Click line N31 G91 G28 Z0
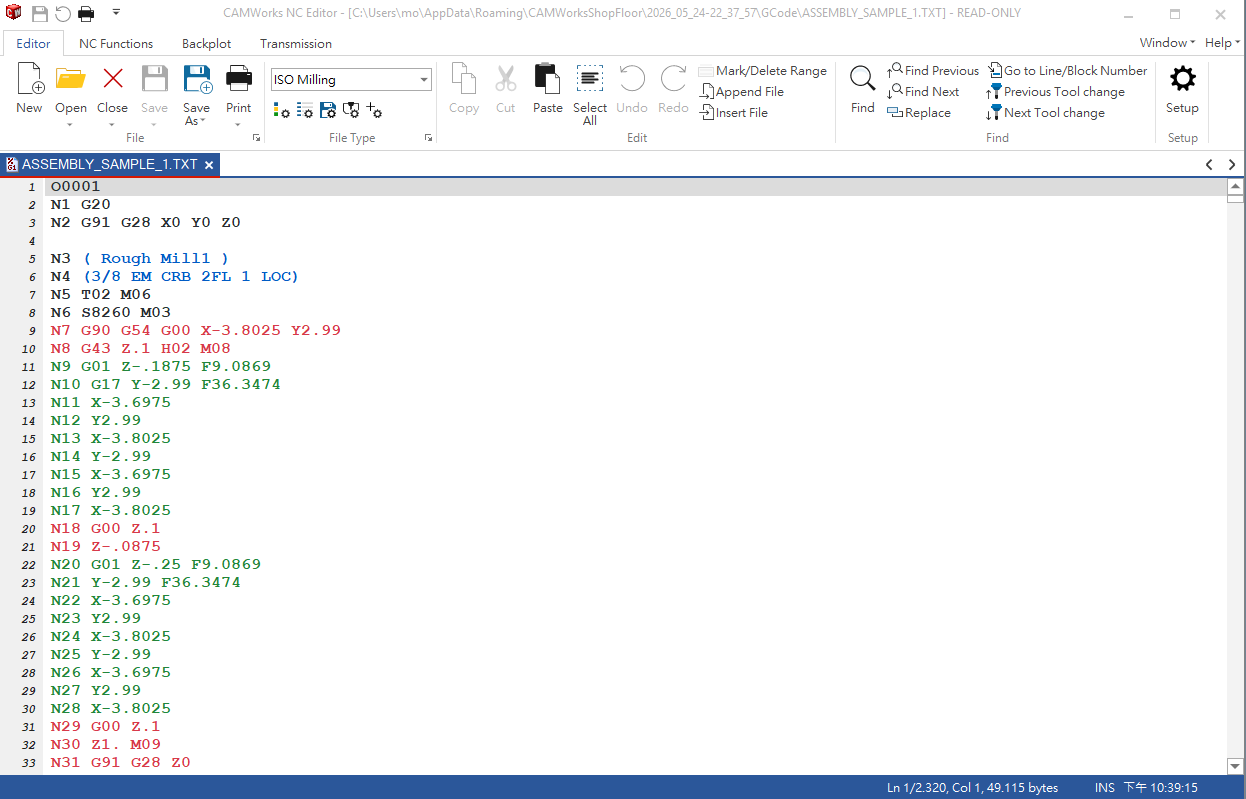Screen dimensions: 1246x799 [121, 762]
